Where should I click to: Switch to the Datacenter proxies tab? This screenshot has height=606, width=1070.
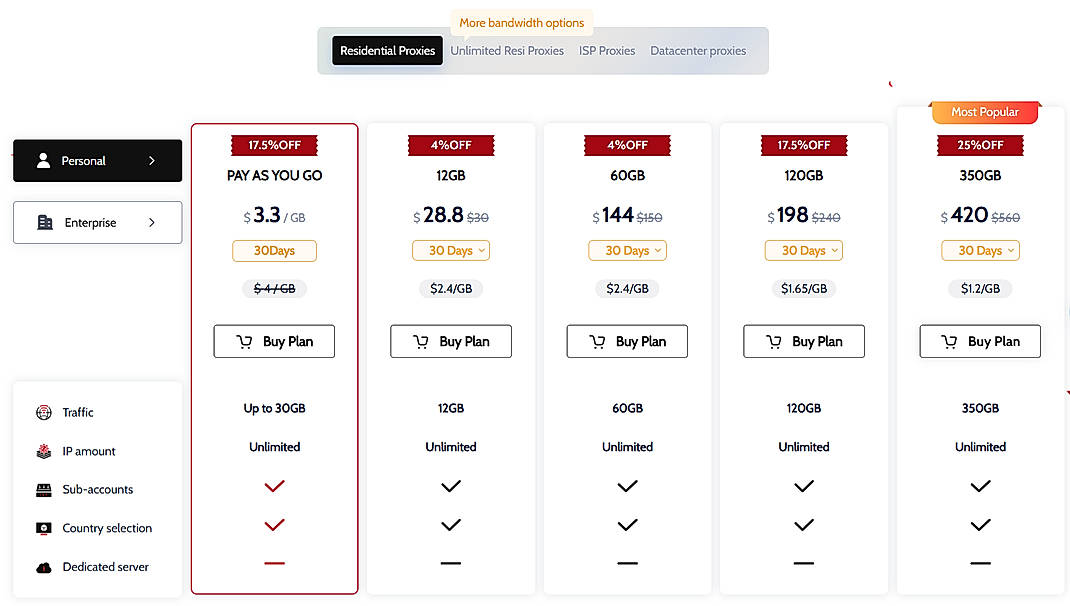click(x=698, y=50)
